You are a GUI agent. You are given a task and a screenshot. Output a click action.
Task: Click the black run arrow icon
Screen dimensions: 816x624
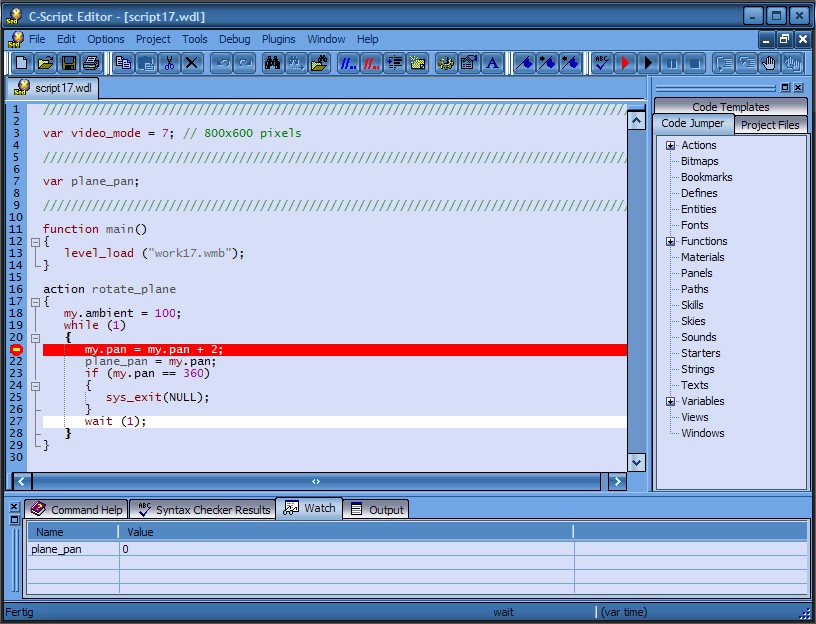(x=647, y=63)
